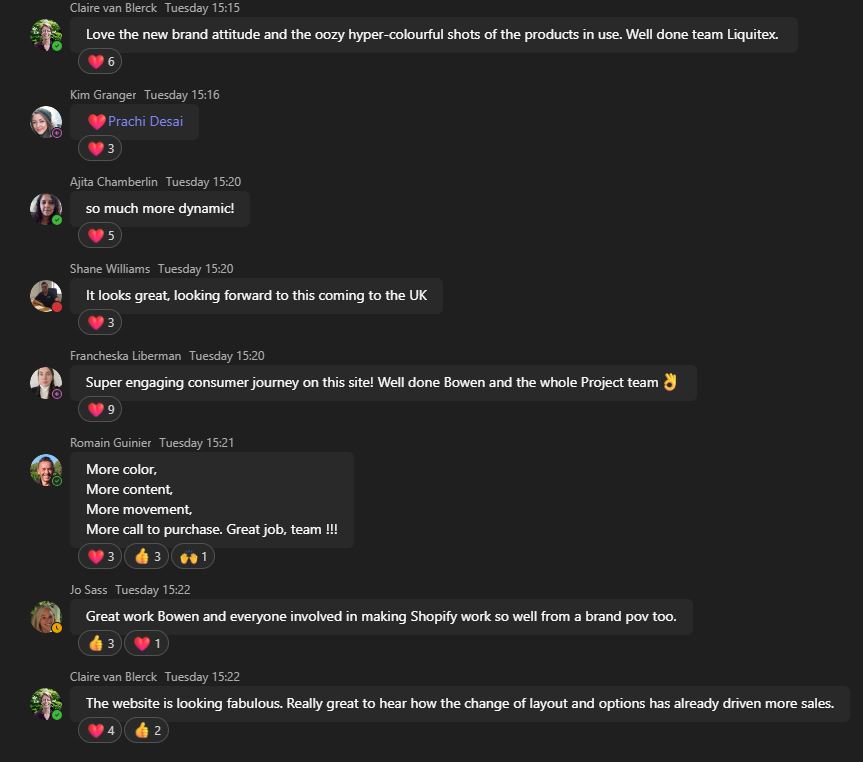The height and width of the screenshot is (762, 863).
Task: Toggle heart reaction with 9 on Francheska's message
Action: [100, 410]
